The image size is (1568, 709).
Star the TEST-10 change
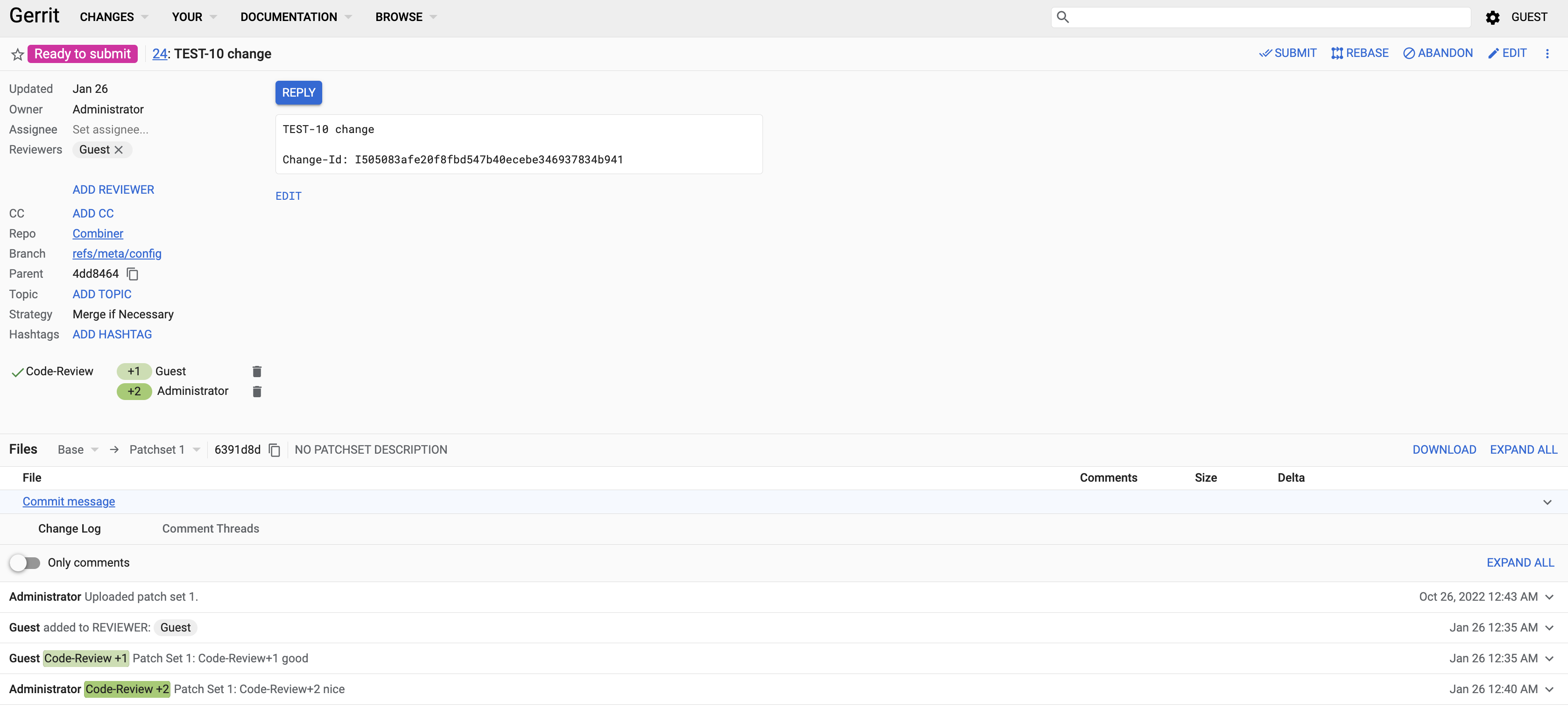coord(17,54)
